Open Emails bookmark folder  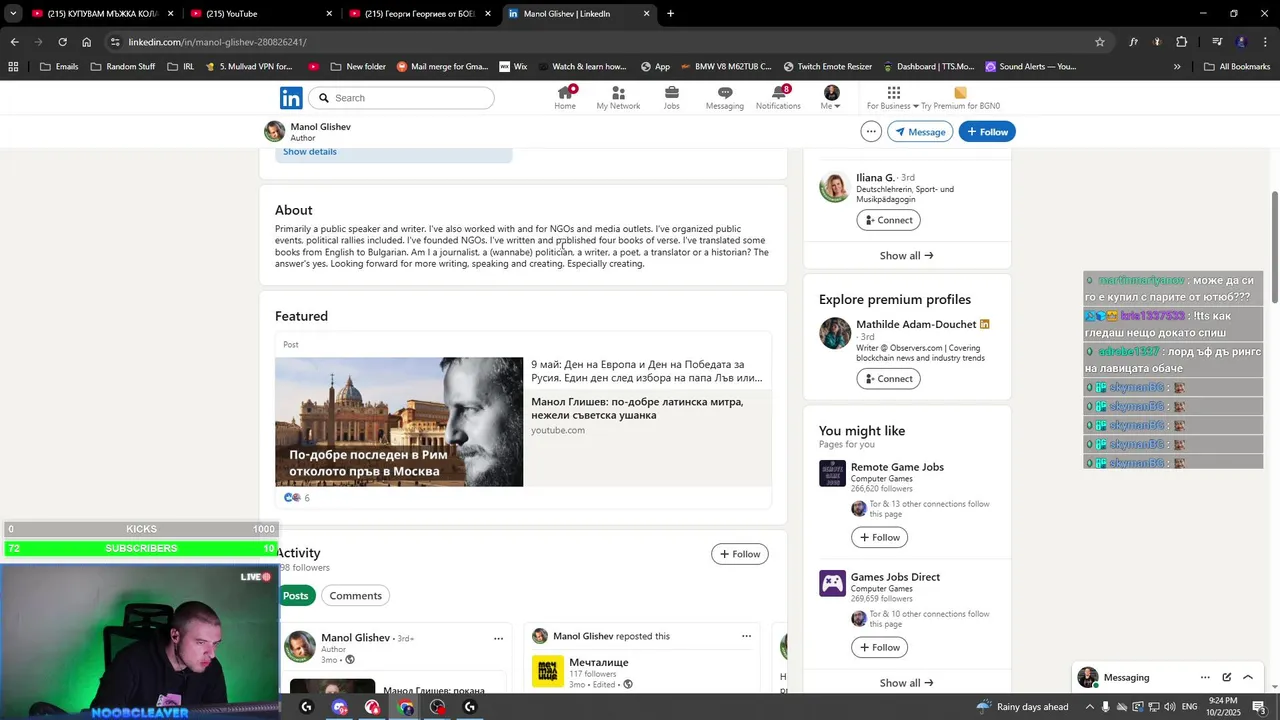click(59, 67)
